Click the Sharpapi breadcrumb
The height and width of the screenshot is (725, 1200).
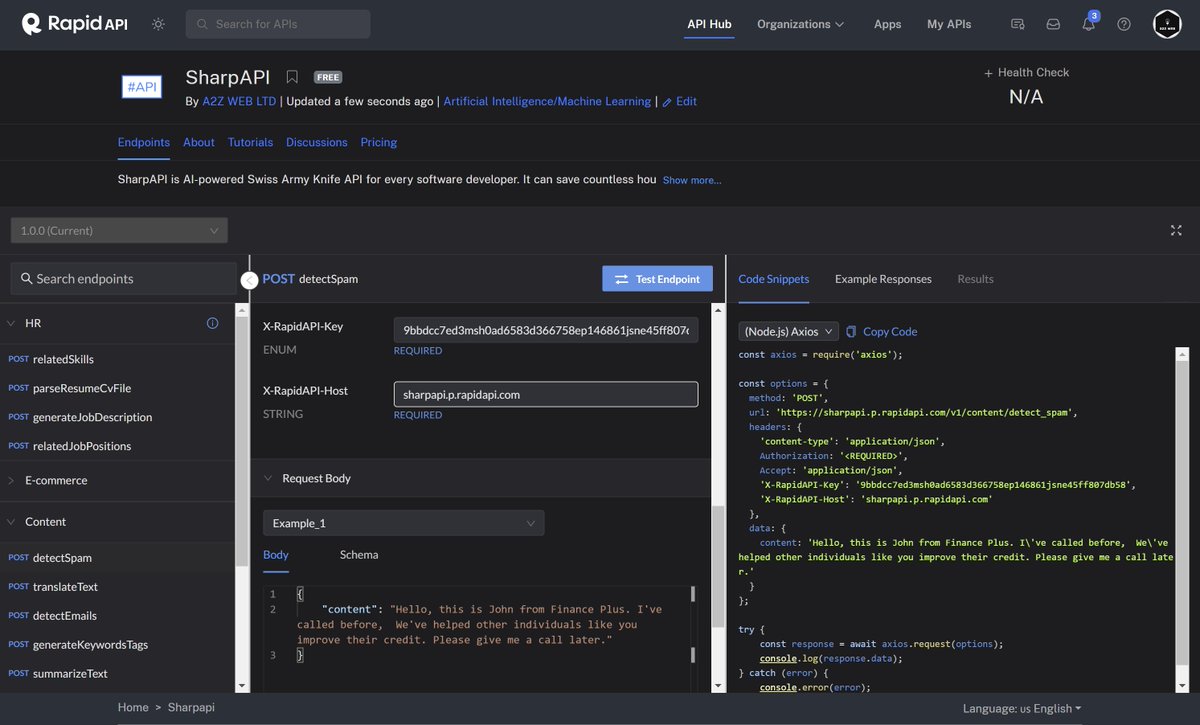point(191,707)
